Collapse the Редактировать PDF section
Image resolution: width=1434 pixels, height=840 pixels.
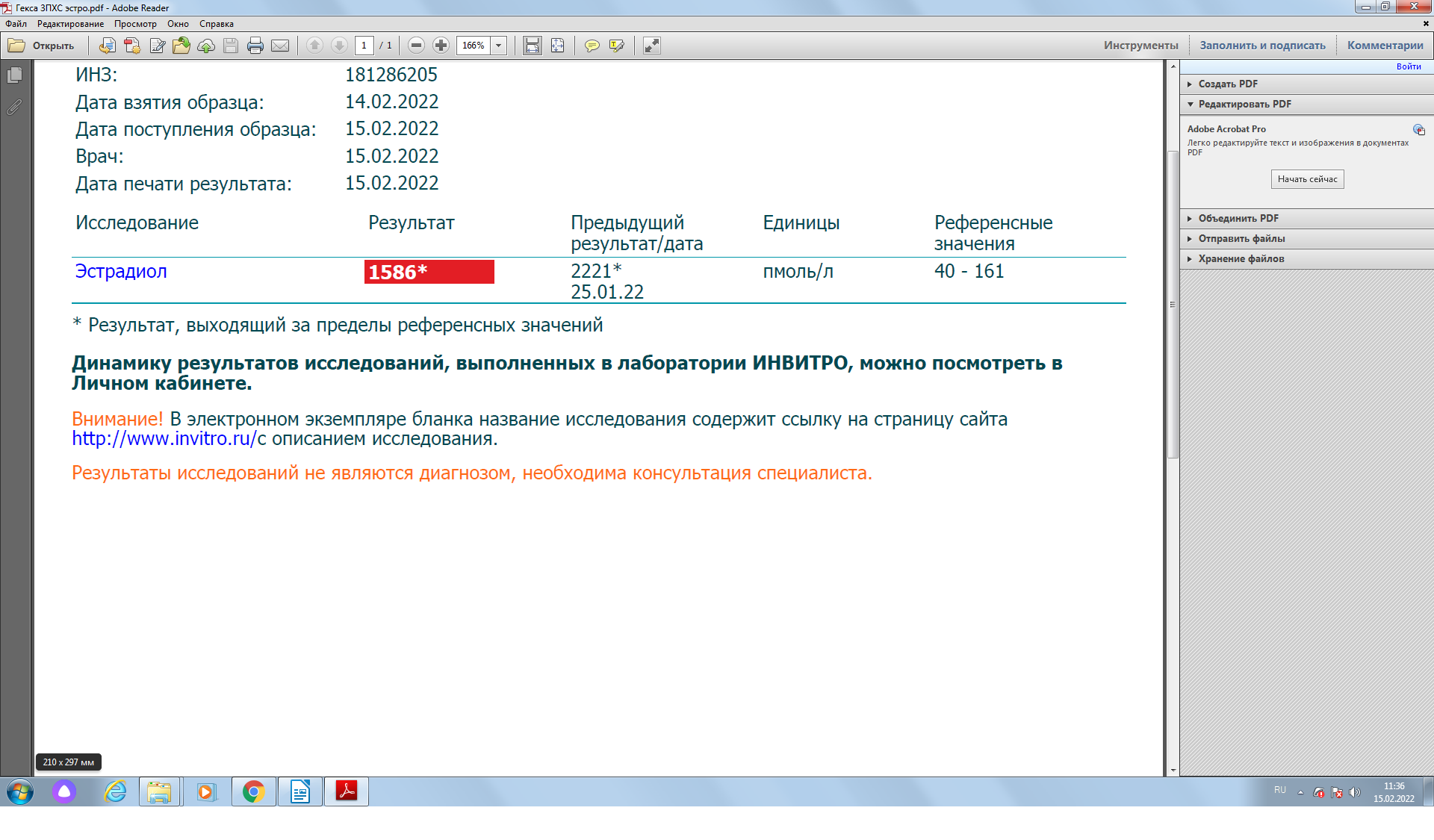[x=1244, y=104]
